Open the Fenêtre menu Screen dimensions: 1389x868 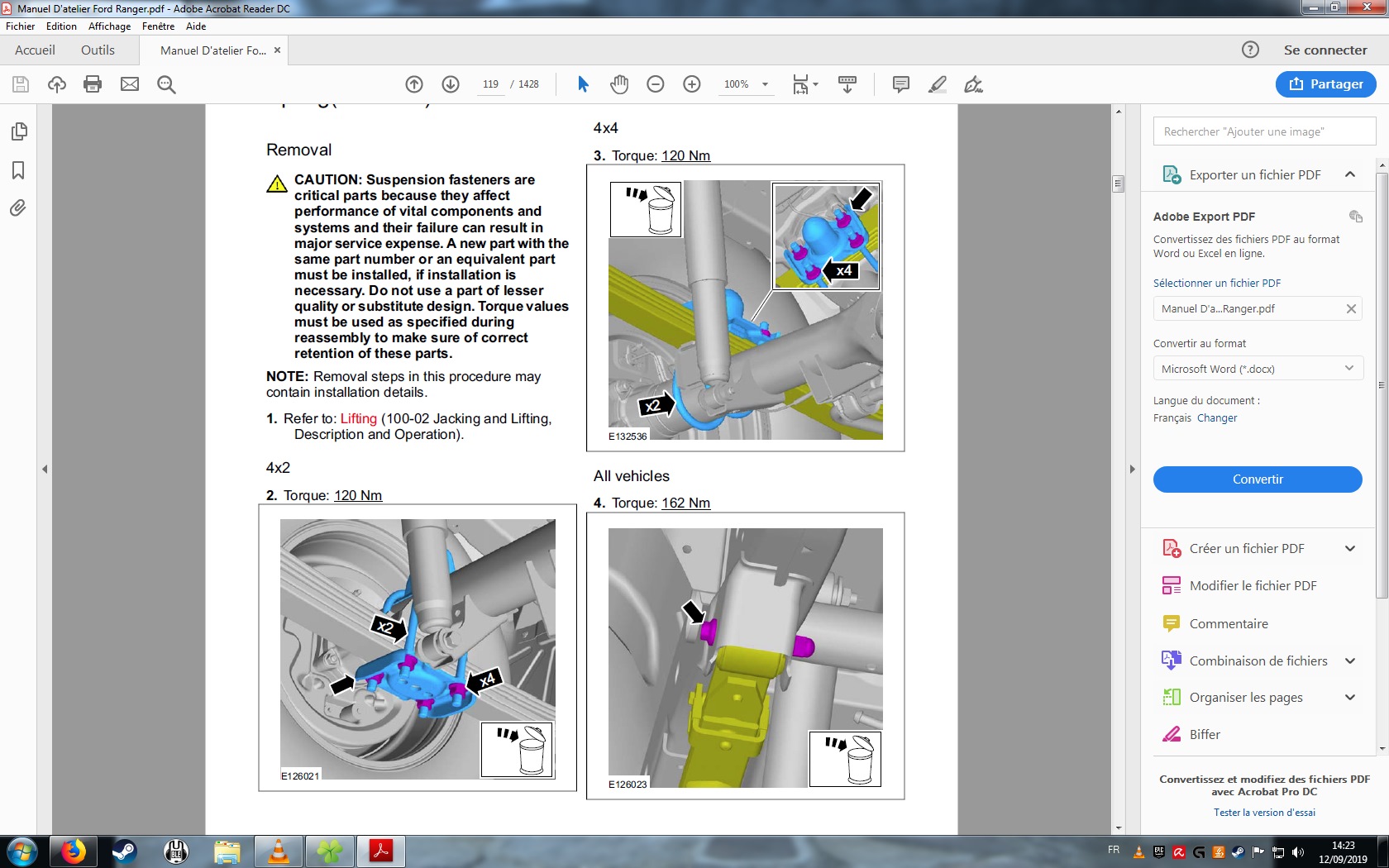tap(158, 26)
